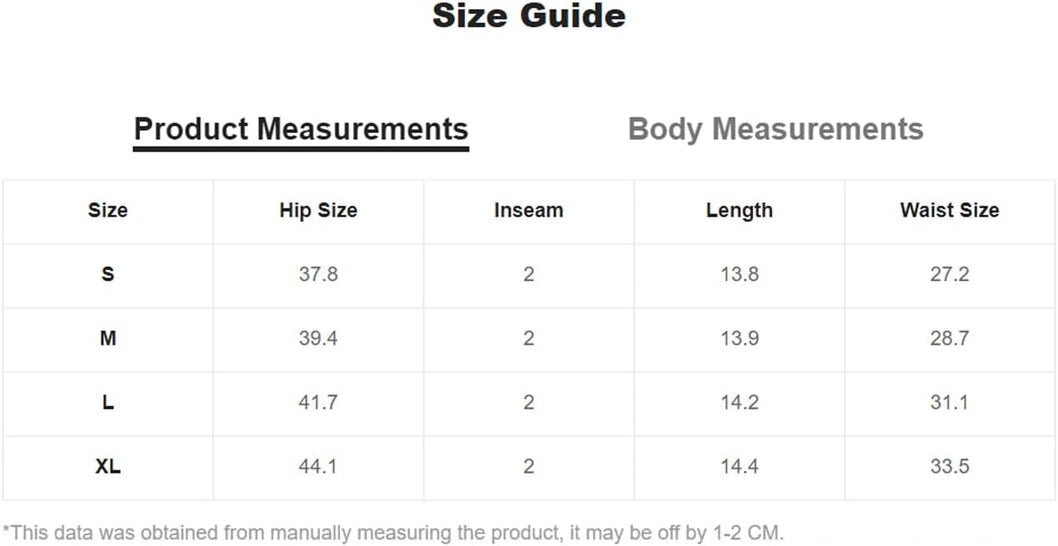The height and width of the screenshot is (546, 1058).
Task: Select the S size row label
Action: 108,274
